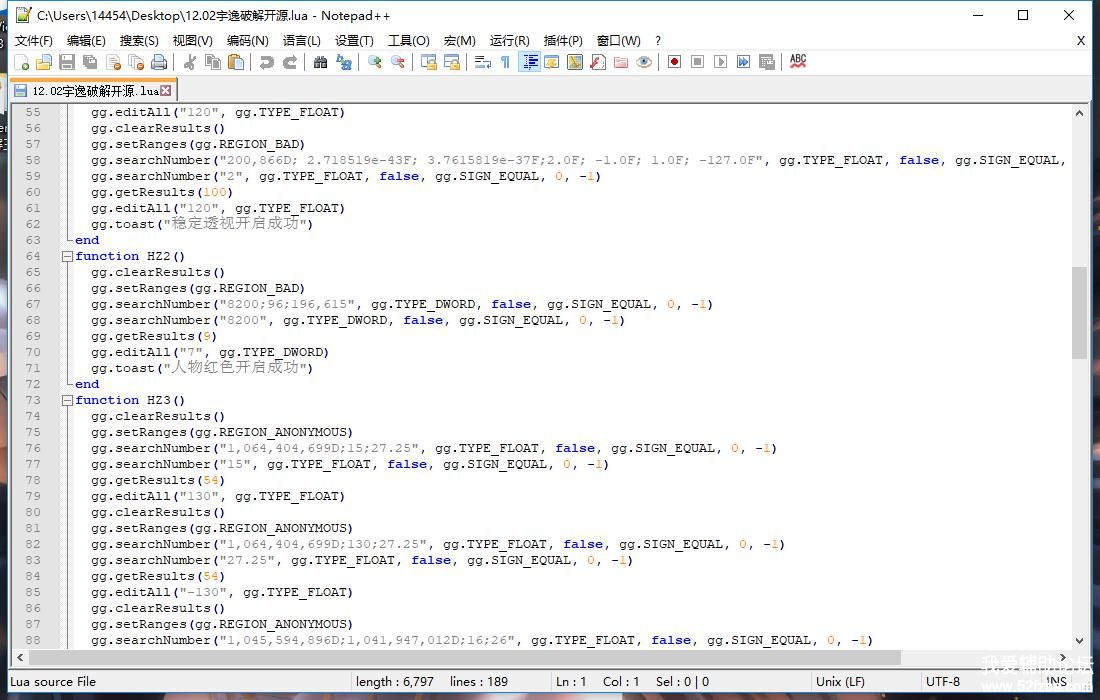The height and width of the screenshot is (700, 1100).
Task: Start macro recording with red dot
Action: coord(674,62)
